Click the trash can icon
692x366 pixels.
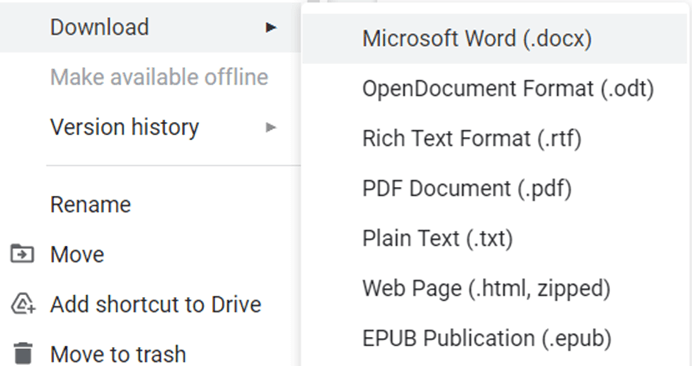pyautogui.click(x=23, y=353)
